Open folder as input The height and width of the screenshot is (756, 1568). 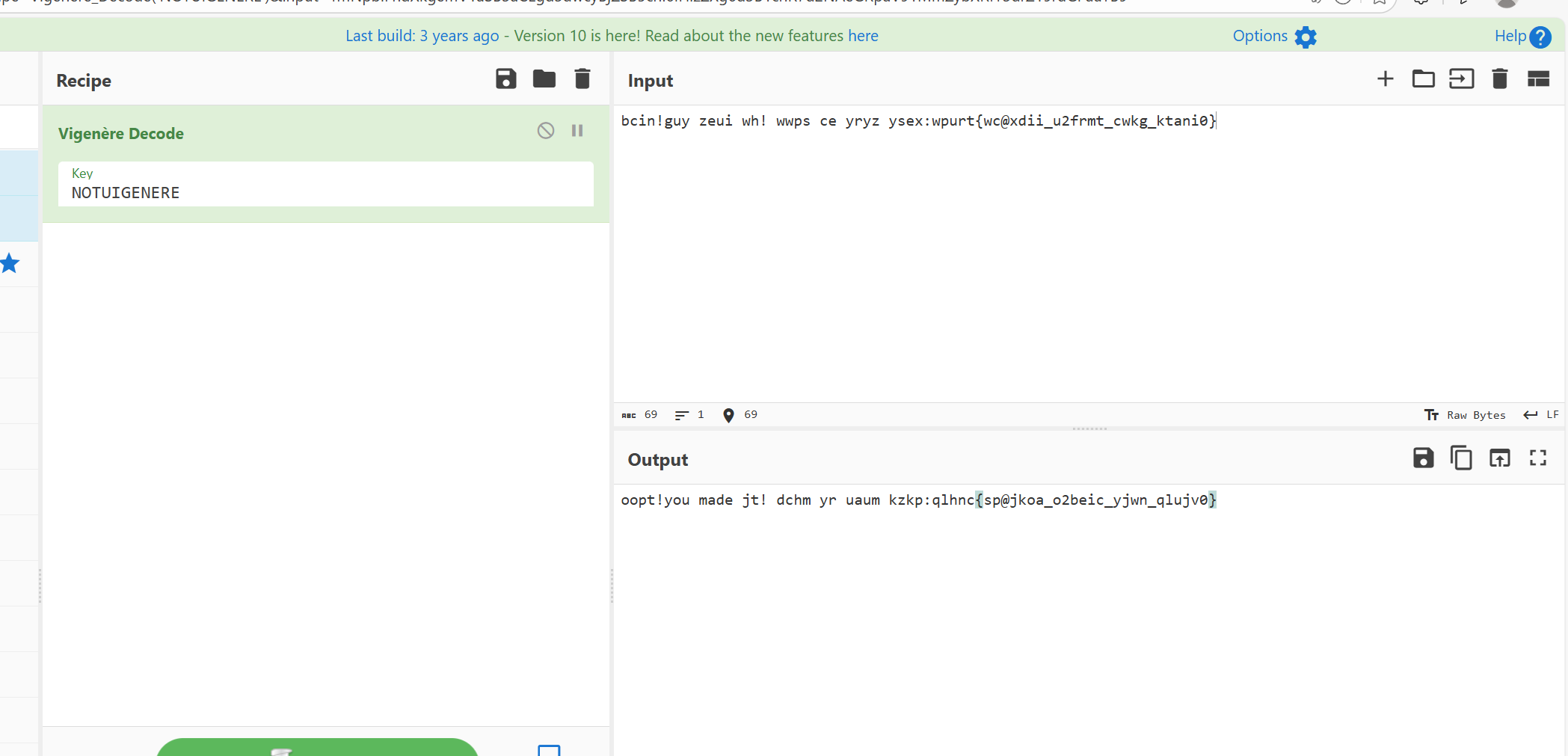pos(1423,79)
